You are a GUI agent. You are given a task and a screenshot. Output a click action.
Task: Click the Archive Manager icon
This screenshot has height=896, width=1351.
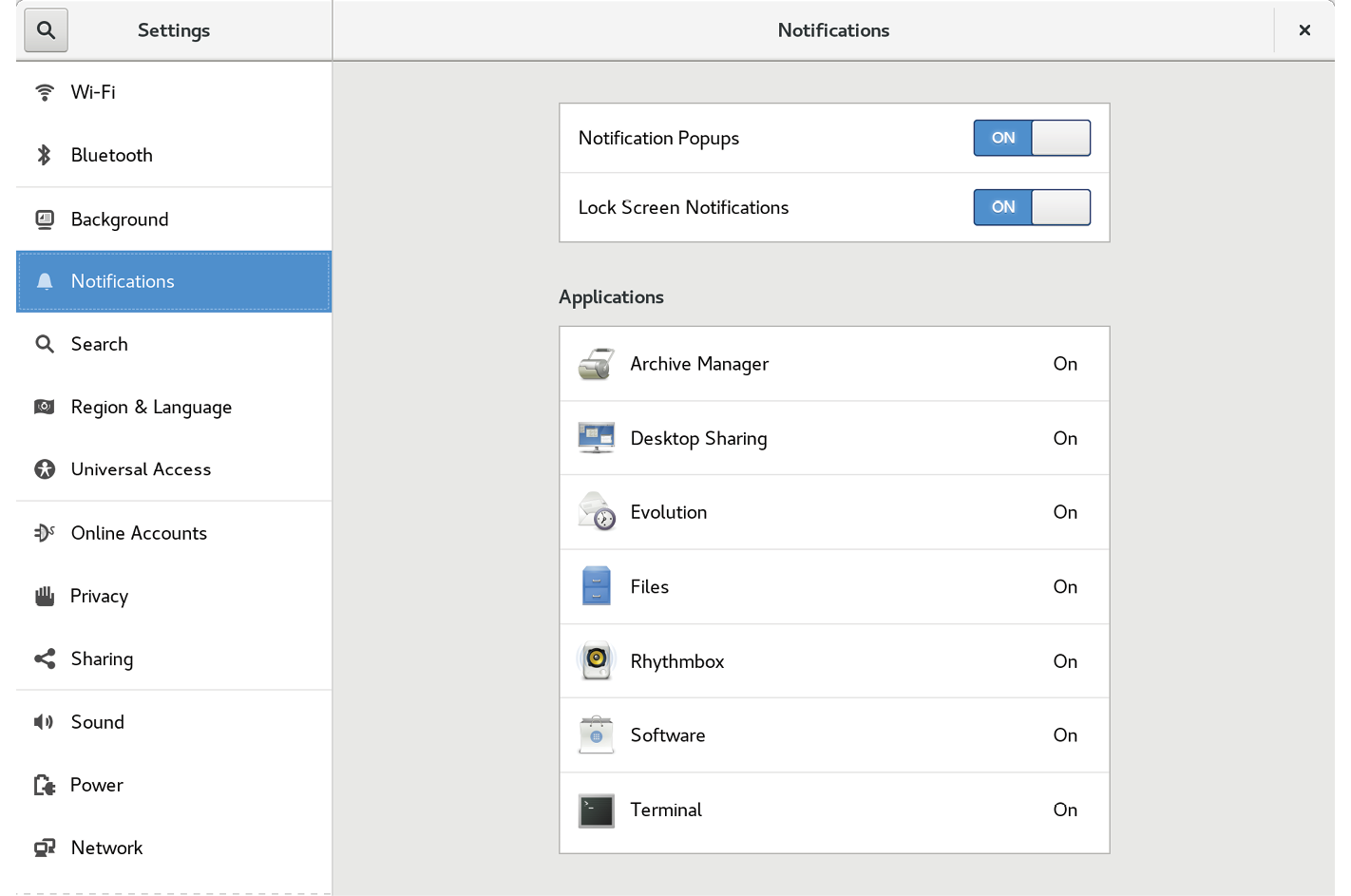coord(596,363)
